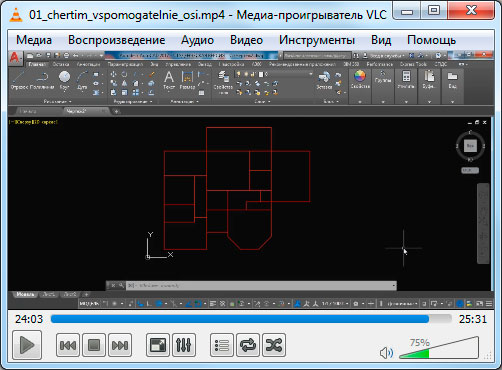Add a new drawing tab with plus button
Screen dimensions: 502x370
click(116, 112)
